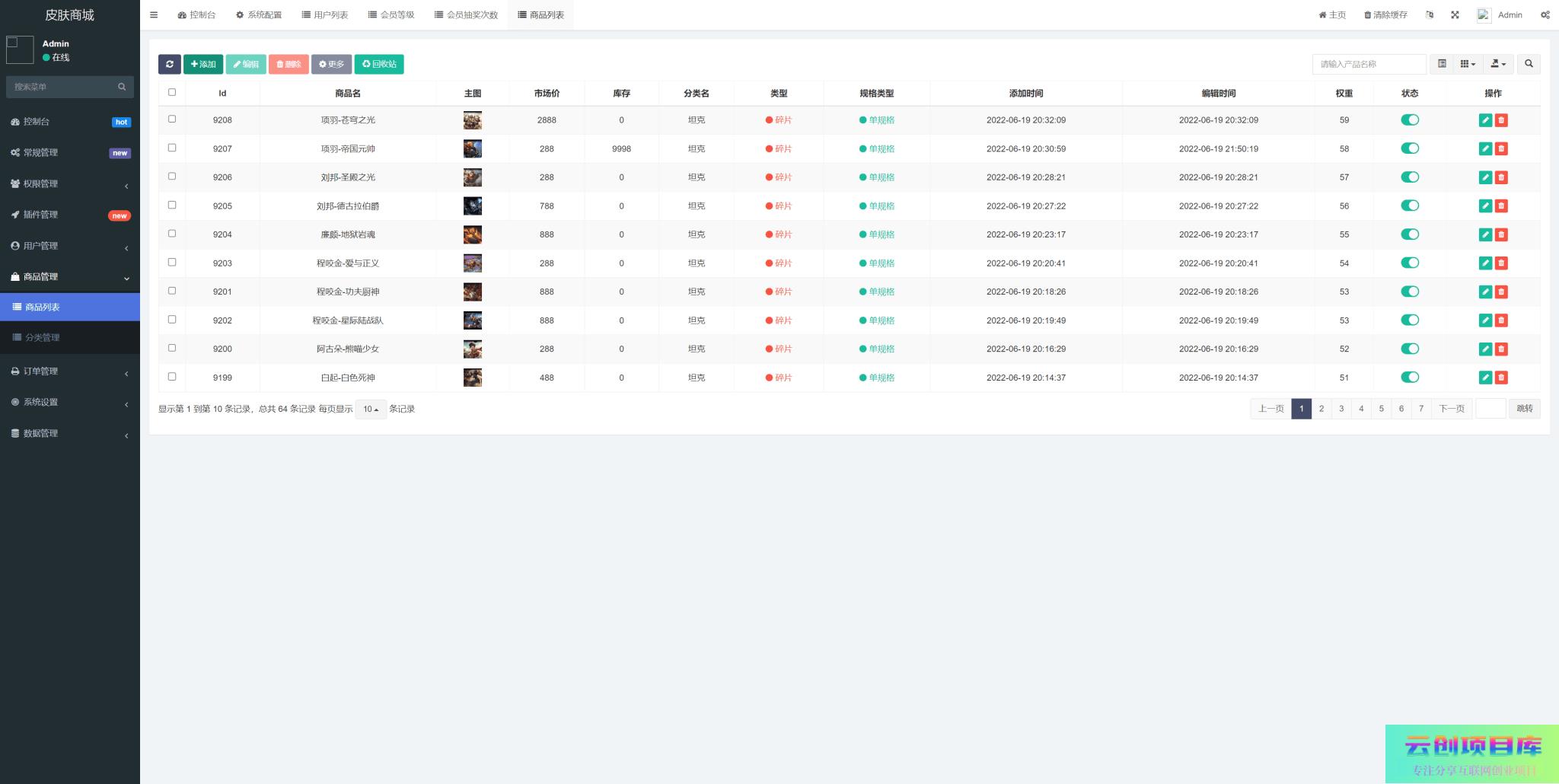The width and height of the screenshot is (1559, 784).
Task: Toggle the table card view icon
Action: click(x=1442, y=65)
